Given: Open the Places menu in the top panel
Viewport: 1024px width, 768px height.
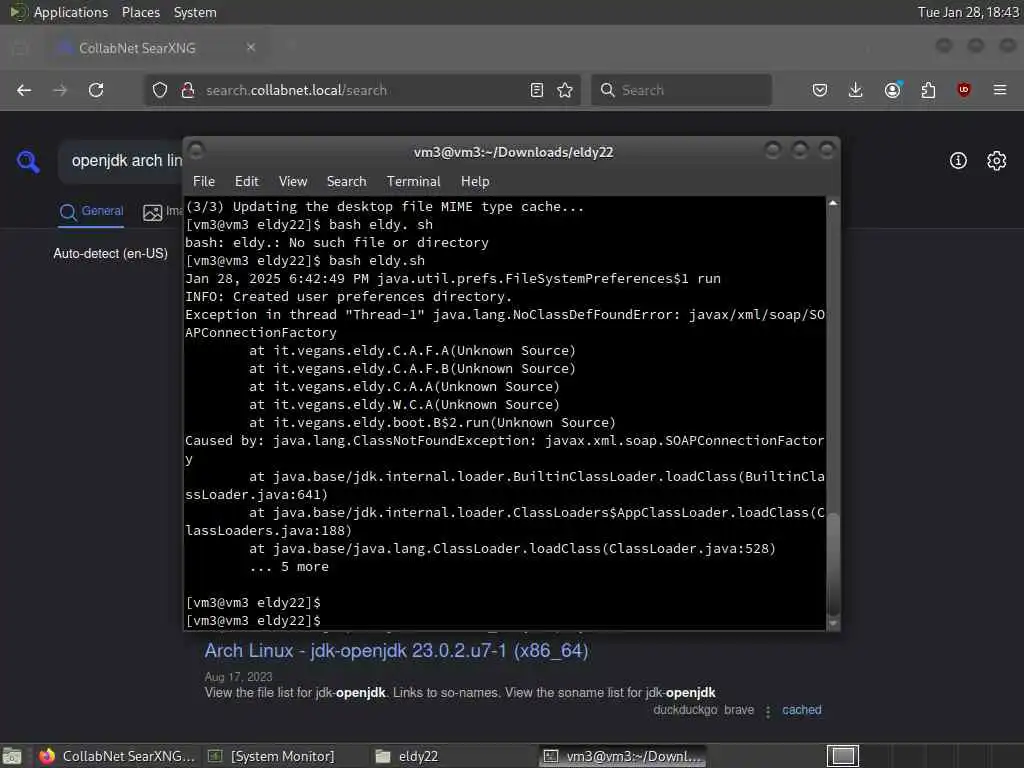Looking at the screenshot, I should [x=140, y=12].
